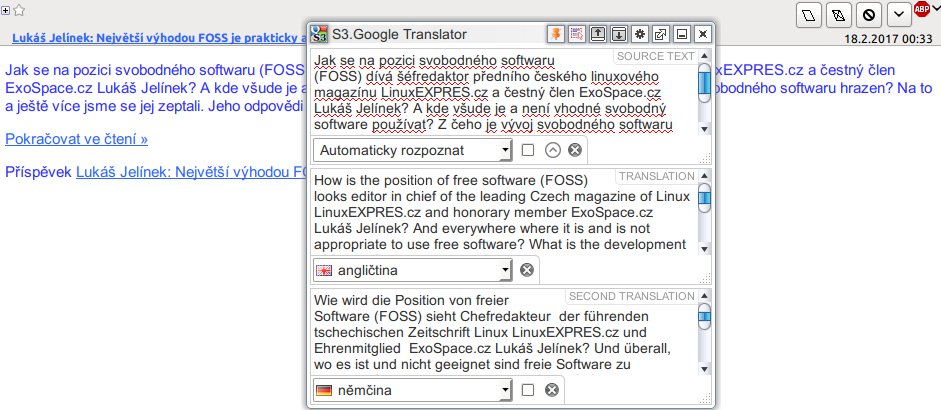Click the Lukáš Jelínek link after Příspěvek

point(191,173)
